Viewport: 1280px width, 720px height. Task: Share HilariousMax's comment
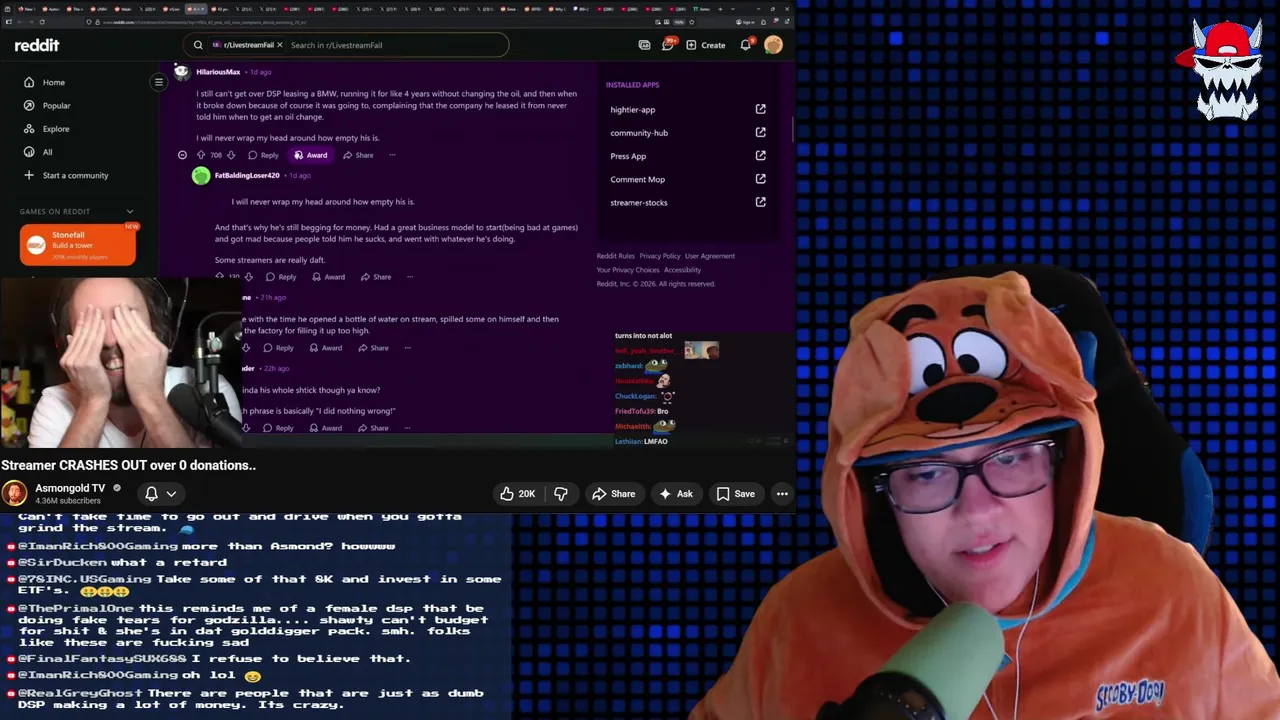(x=357, y=155)
